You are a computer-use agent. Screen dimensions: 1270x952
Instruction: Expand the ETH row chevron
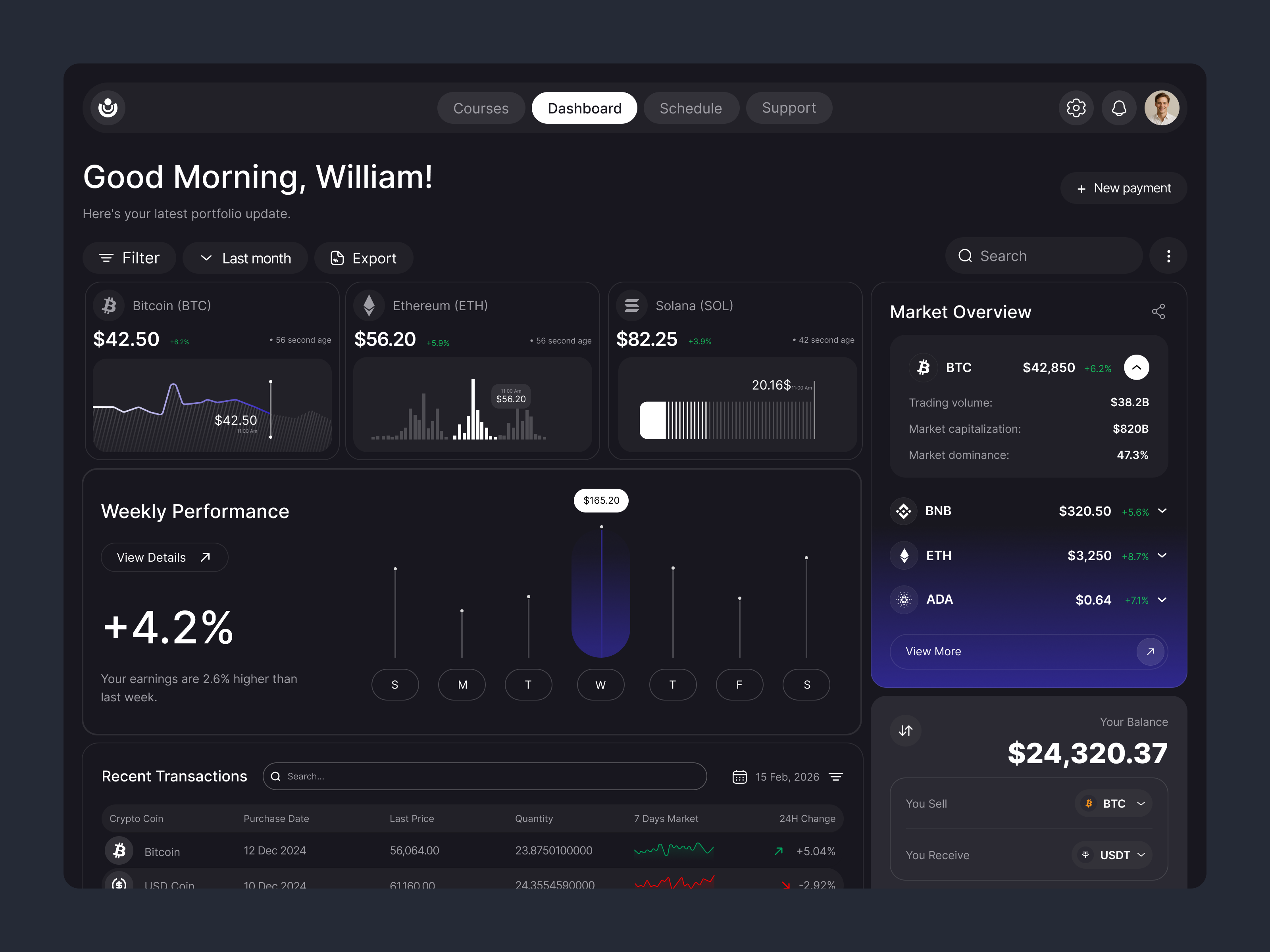[1162, 555]
